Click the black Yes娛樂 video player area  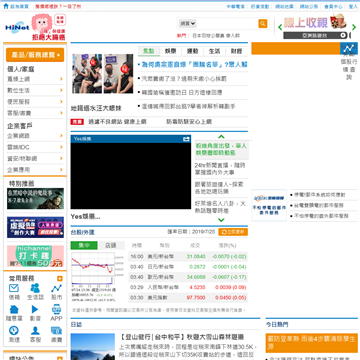tap(131, 176)
